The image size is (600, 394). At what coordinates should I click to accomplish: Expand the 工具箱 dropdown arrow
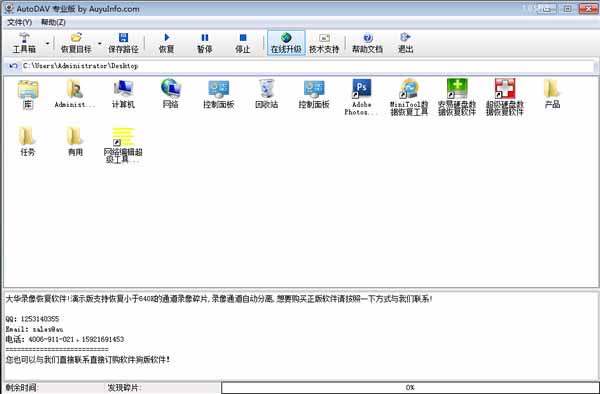[x=47, y=43]
